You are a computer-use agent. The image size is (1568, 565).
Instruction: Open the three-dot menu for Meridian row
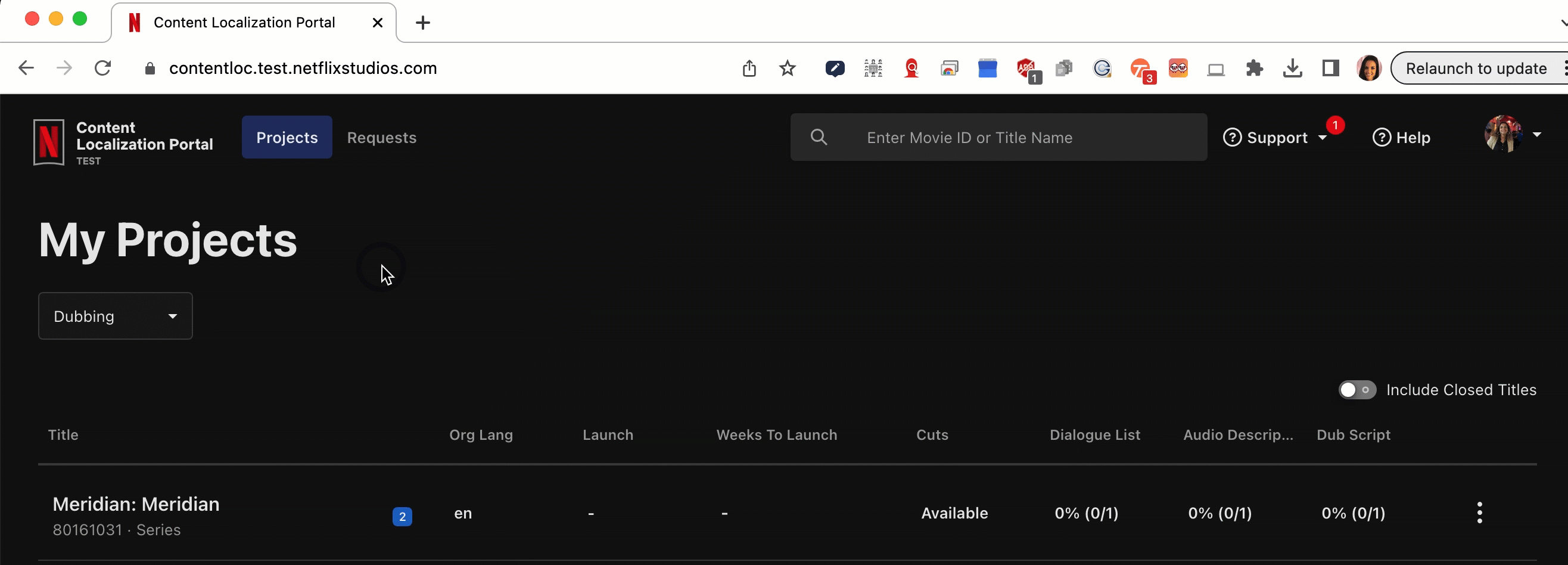click(1479, 513)
